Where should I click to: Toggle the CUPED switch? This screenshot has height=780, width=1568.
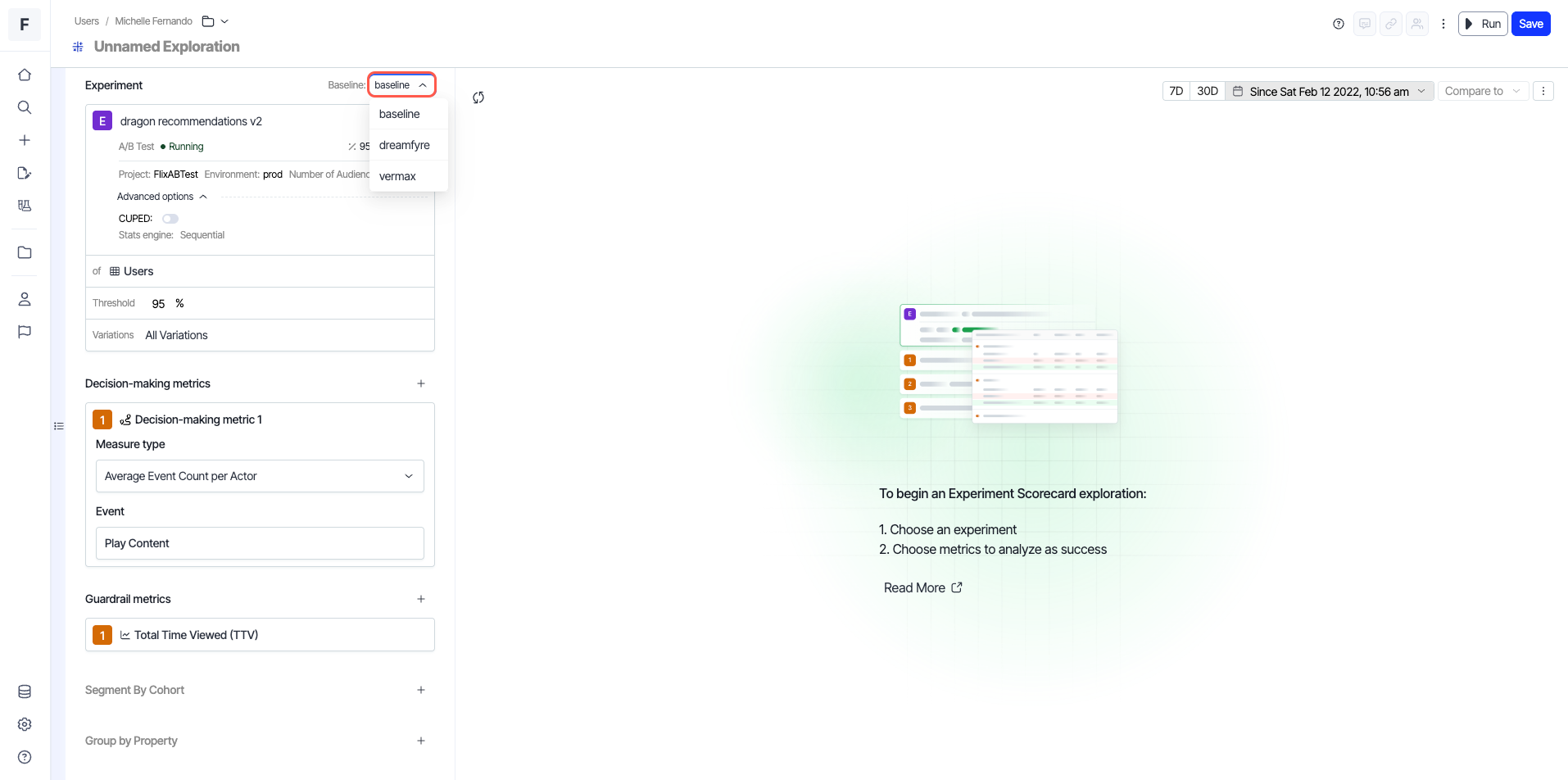[170, 219]
